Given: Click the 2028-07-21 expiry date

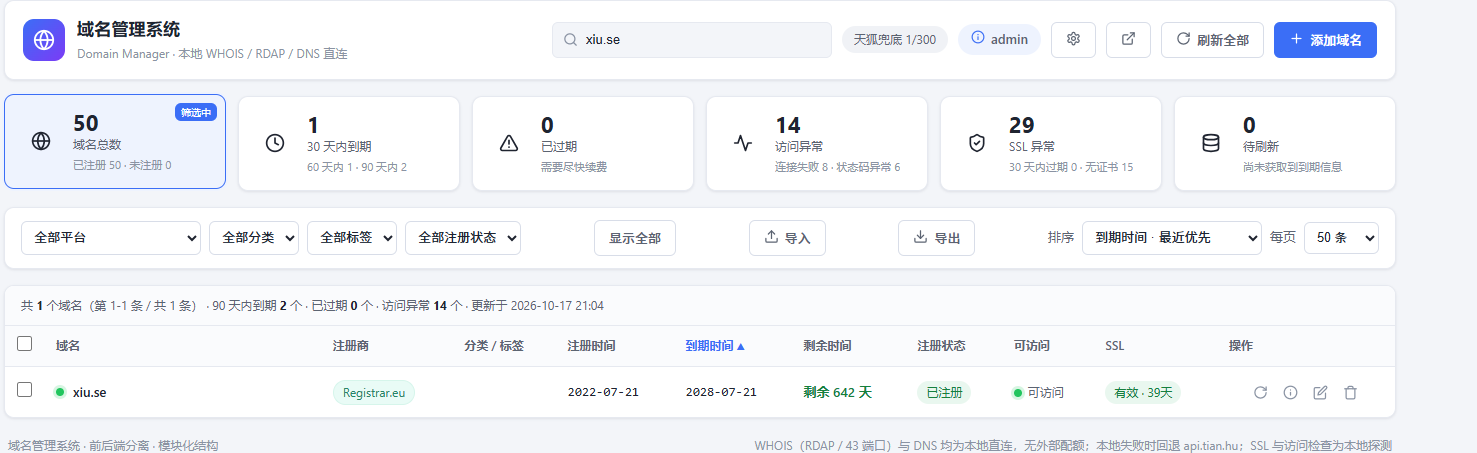Looking at the screenshot, I should coord(721,392).
